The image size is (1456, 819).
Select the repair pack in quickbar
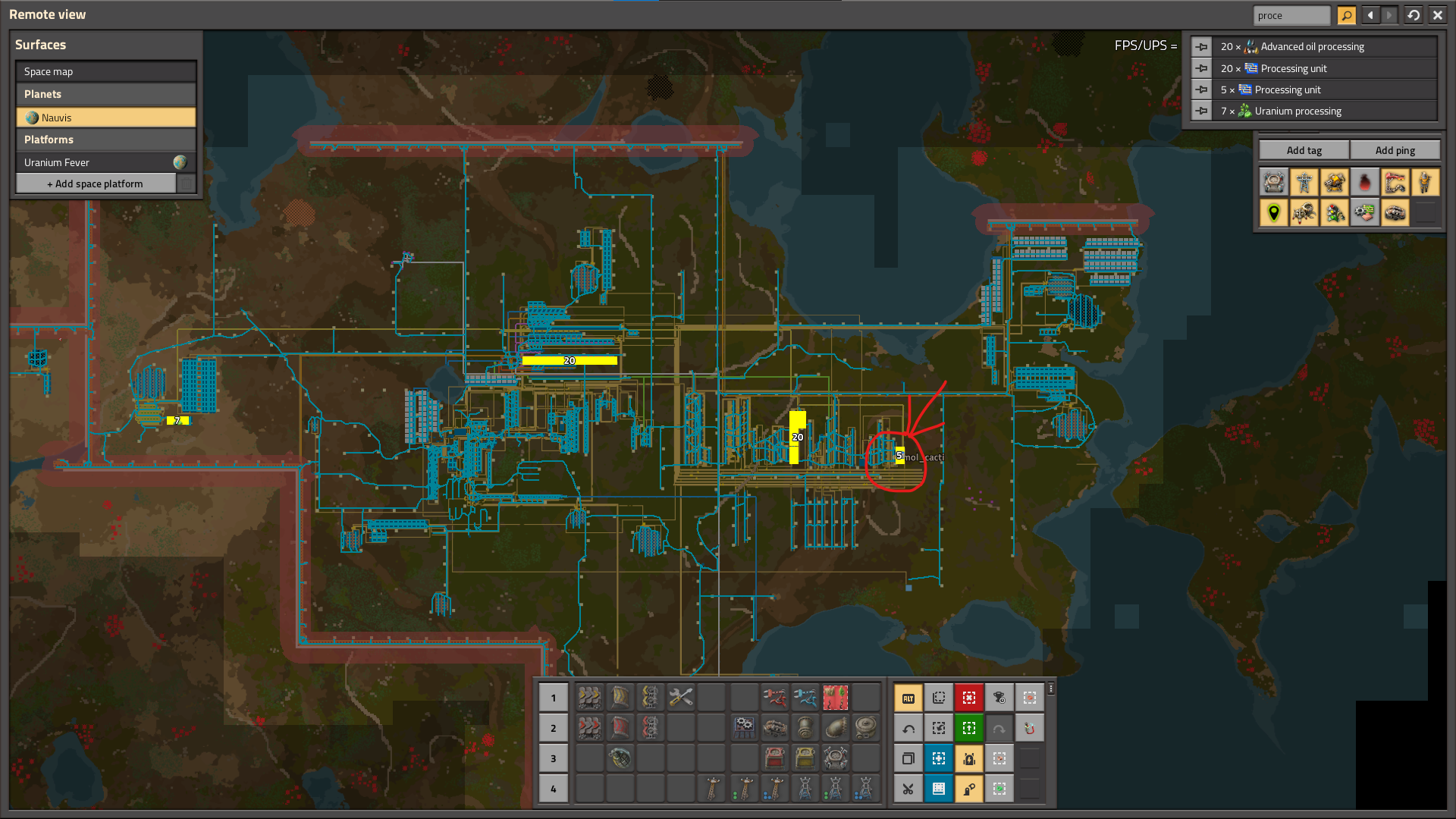[680, 698]
